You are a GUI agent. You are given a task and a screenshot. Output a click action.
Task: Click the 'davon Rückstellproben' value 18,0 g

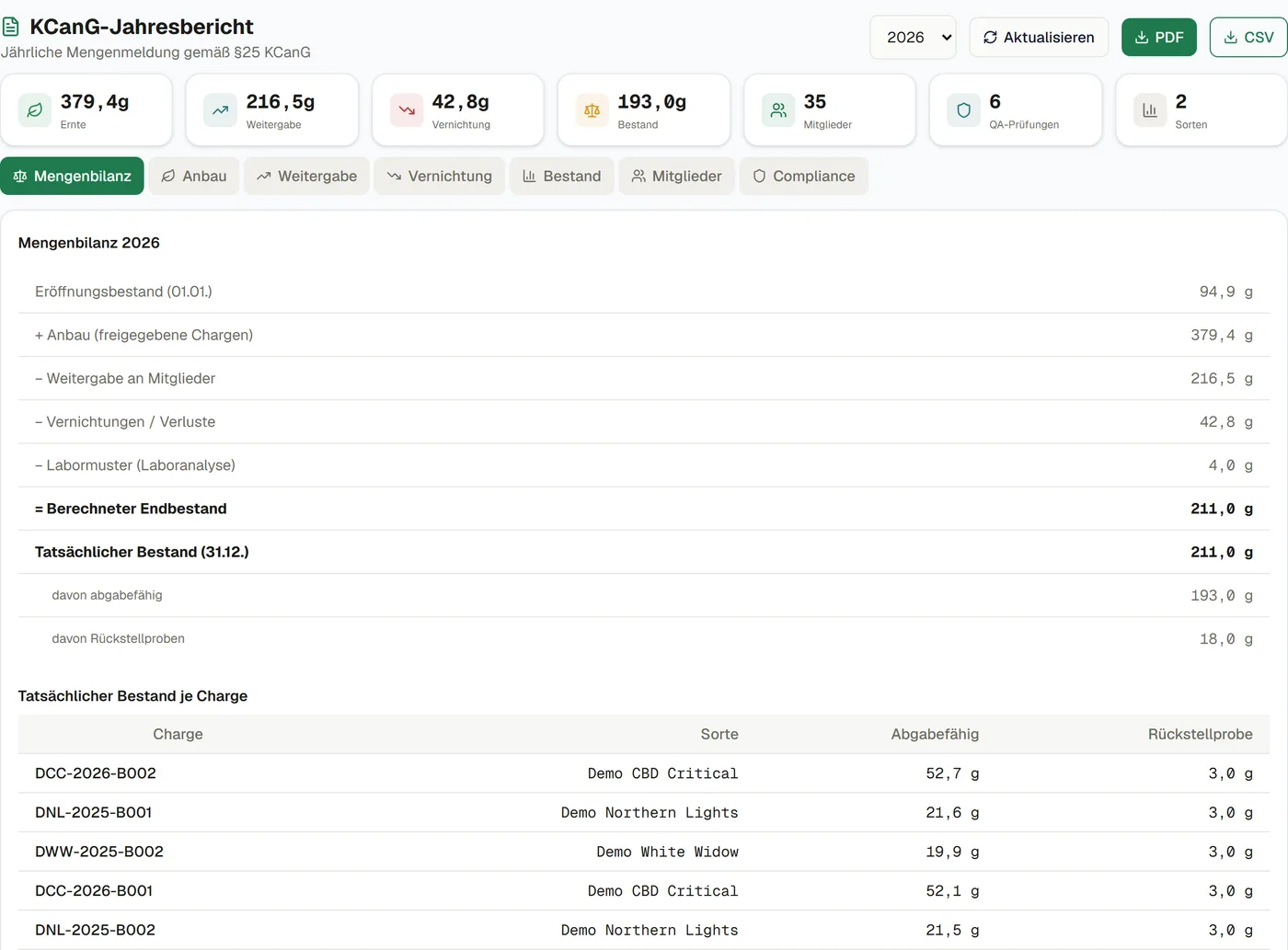[x=1226, y=638]
